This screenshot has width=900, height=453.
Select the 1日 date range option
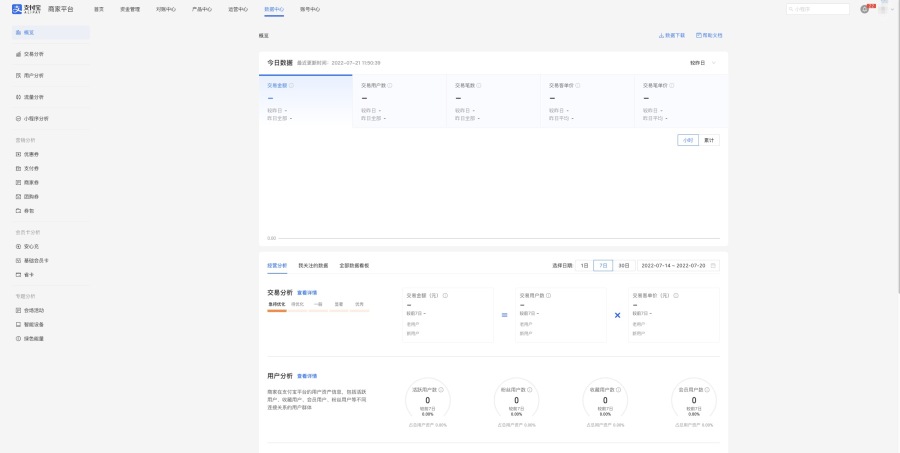584,266
